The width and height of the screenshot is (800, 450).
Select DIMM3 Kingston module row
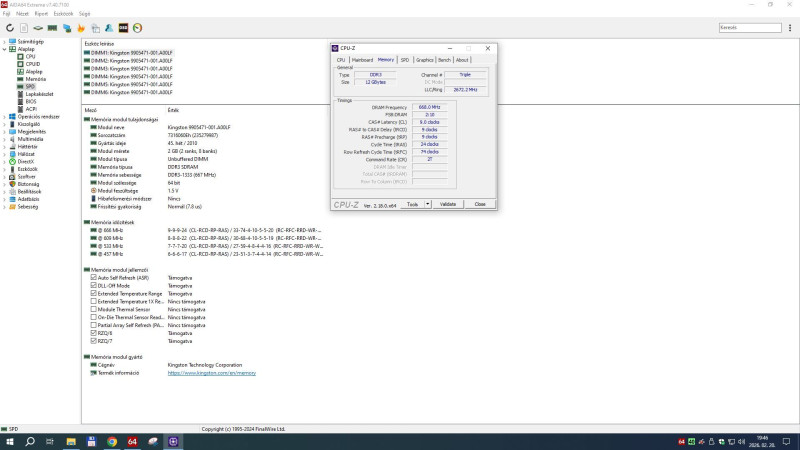click(x=128, y=68)
